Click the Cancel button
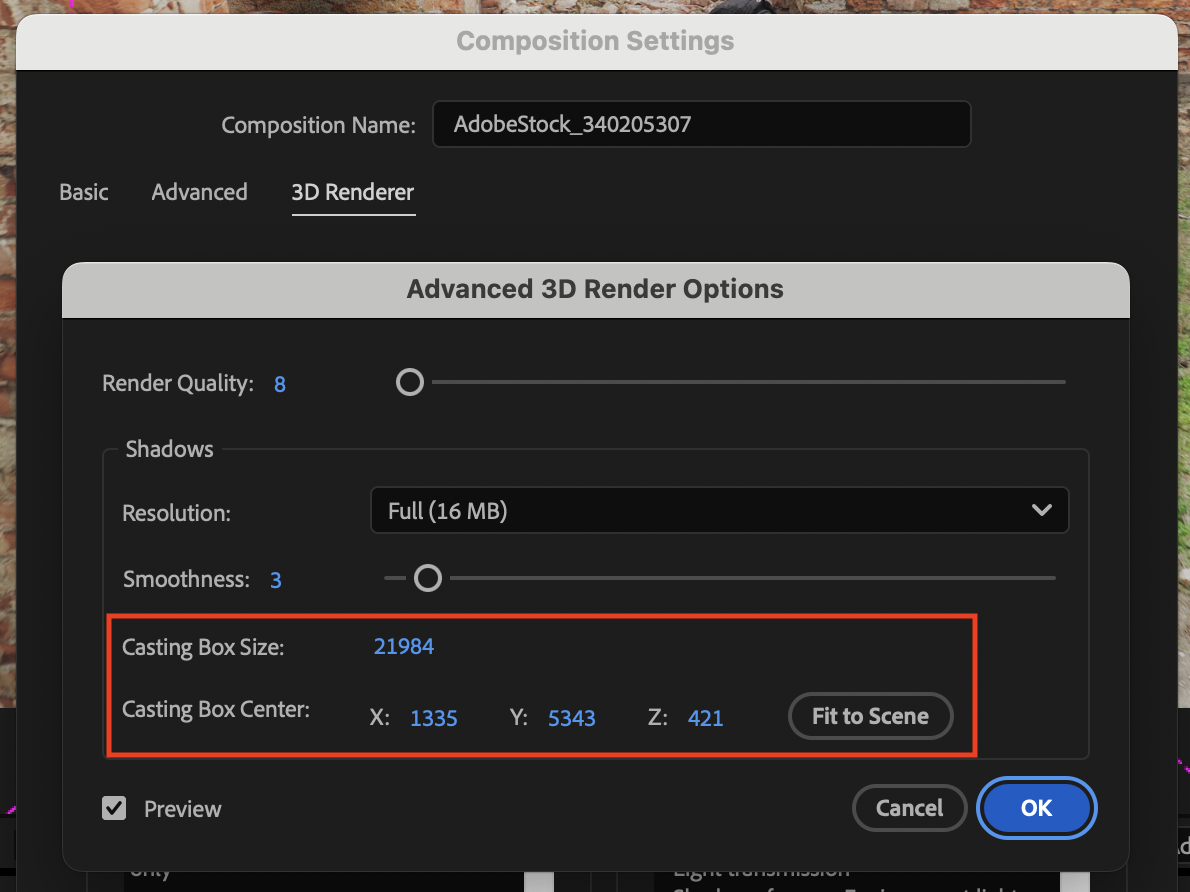The image size is (1190, 892). (x=909, y=808)
